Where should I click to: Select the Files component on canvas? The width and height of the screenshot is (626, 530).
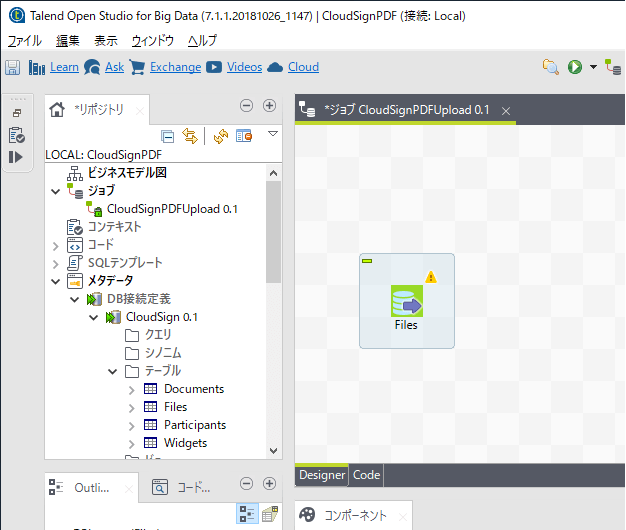[407, 301]
